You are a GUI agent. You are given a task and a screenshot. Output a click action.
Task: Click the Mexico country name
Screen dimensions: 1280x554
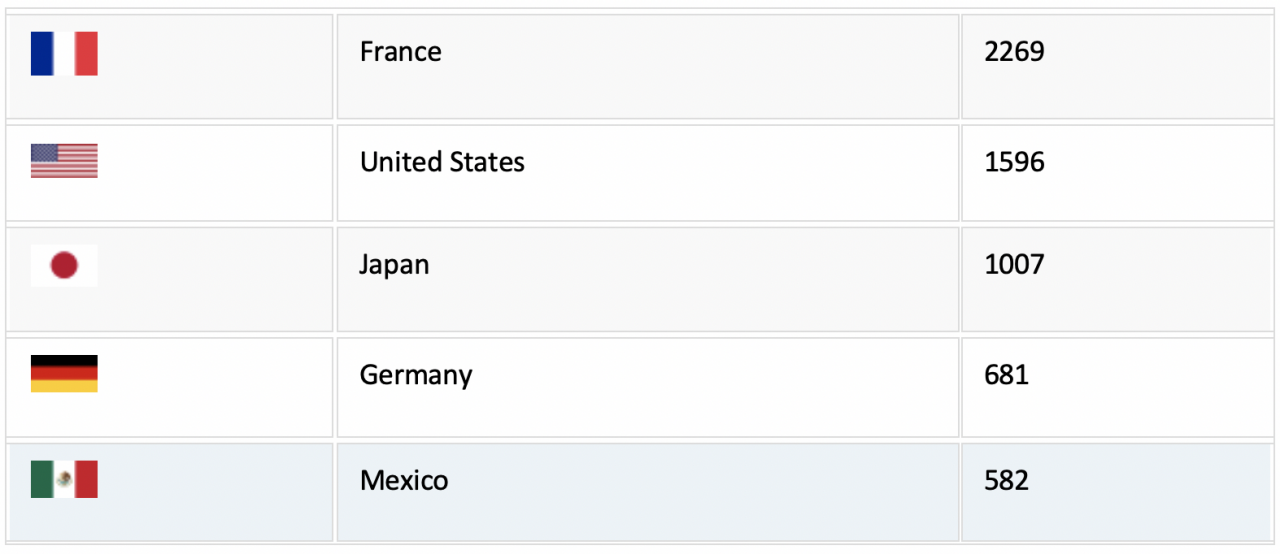(x=404, y=481)
